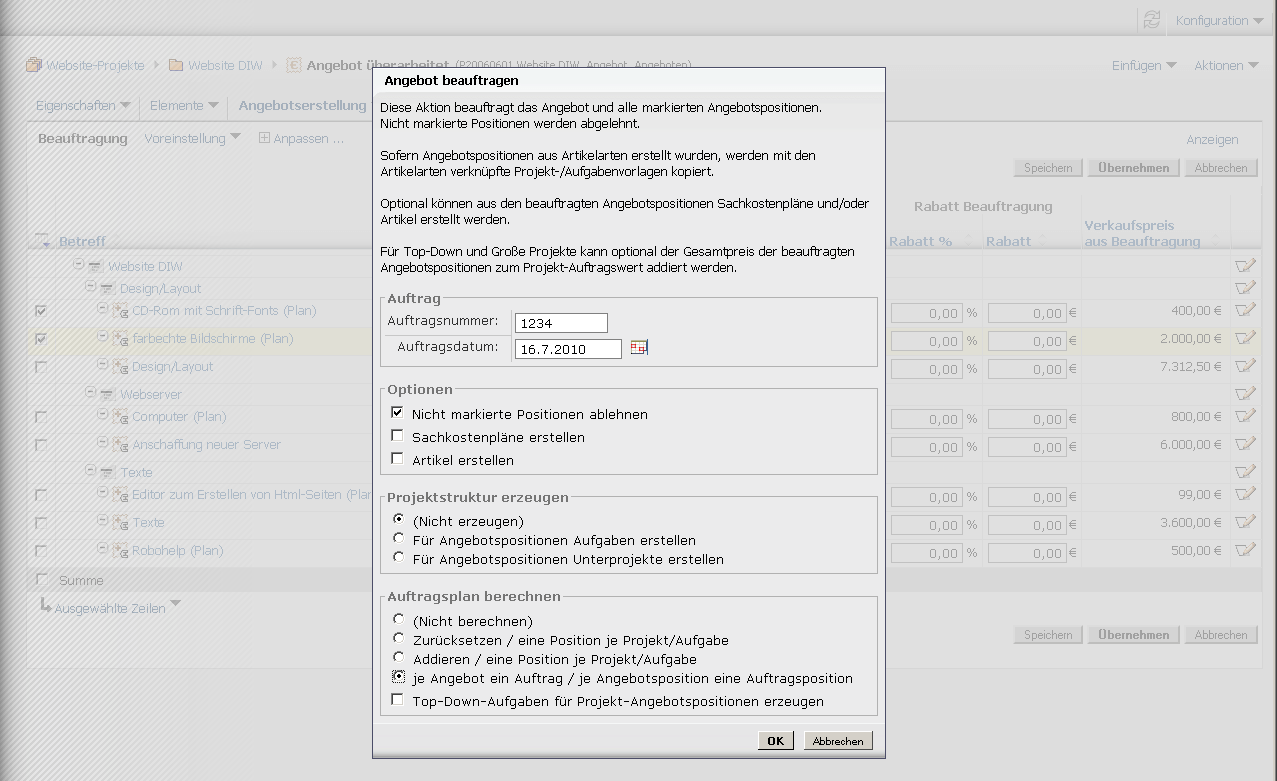Click the Website-Projekte folder icon in breadcrumb
1277x781 pixels.
tap(34, 66)
